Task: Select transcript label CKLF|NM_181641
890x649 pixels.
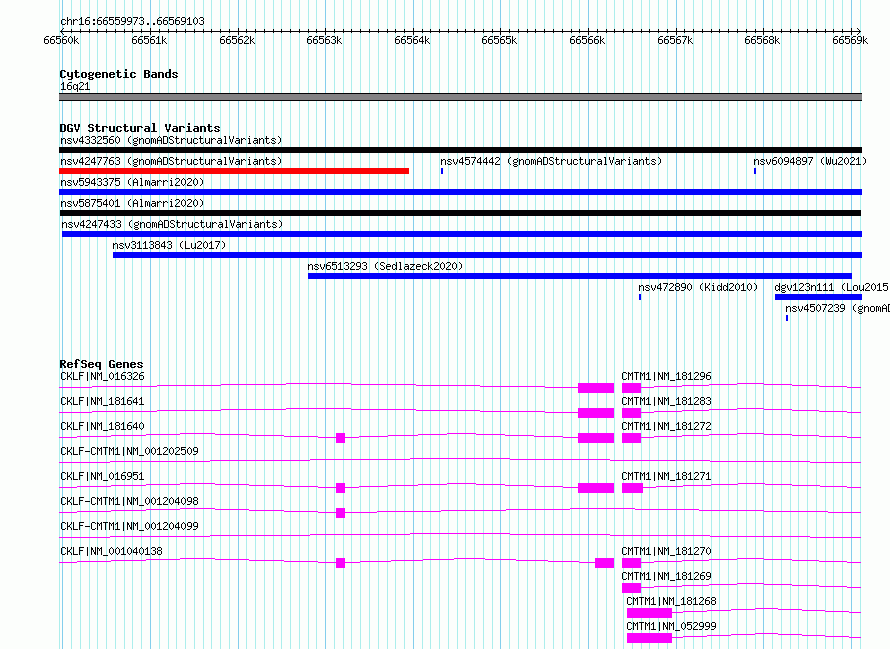Action: 102,401
